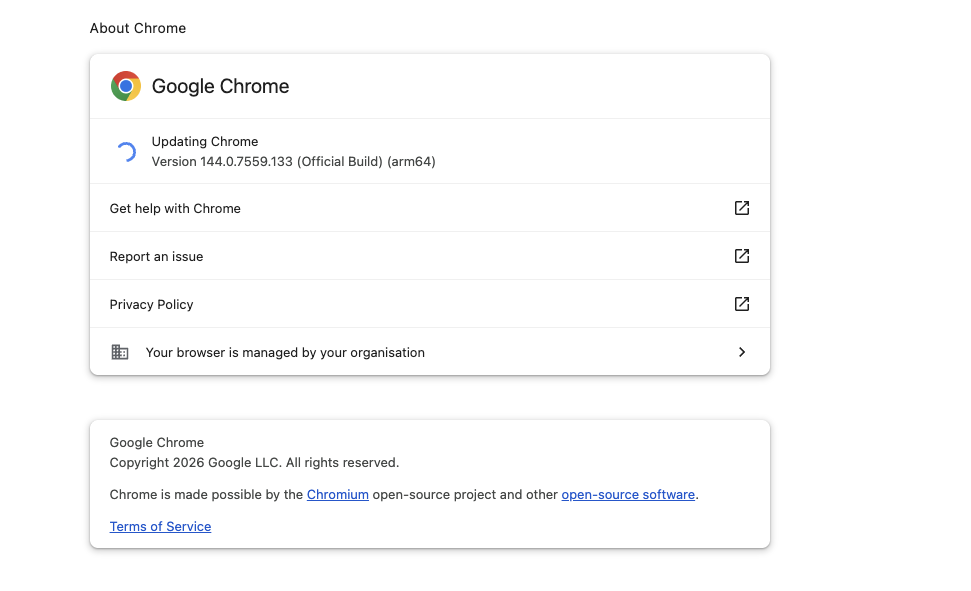Open external link icon for Get help
Screen dimensions: 971x591
coord(742,208)
